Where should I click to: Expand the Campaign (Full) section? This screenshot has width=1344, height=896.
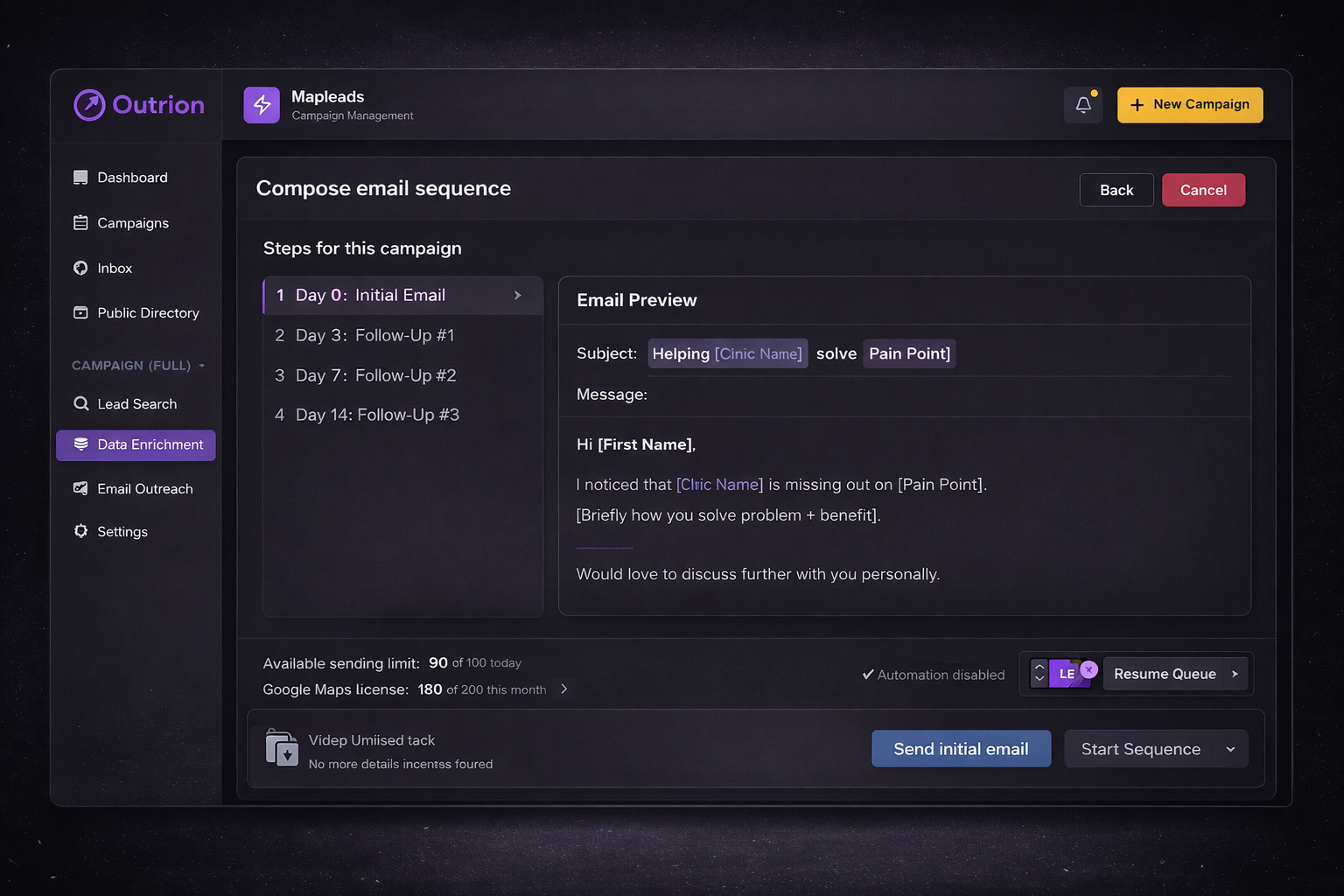coord(203,366)
